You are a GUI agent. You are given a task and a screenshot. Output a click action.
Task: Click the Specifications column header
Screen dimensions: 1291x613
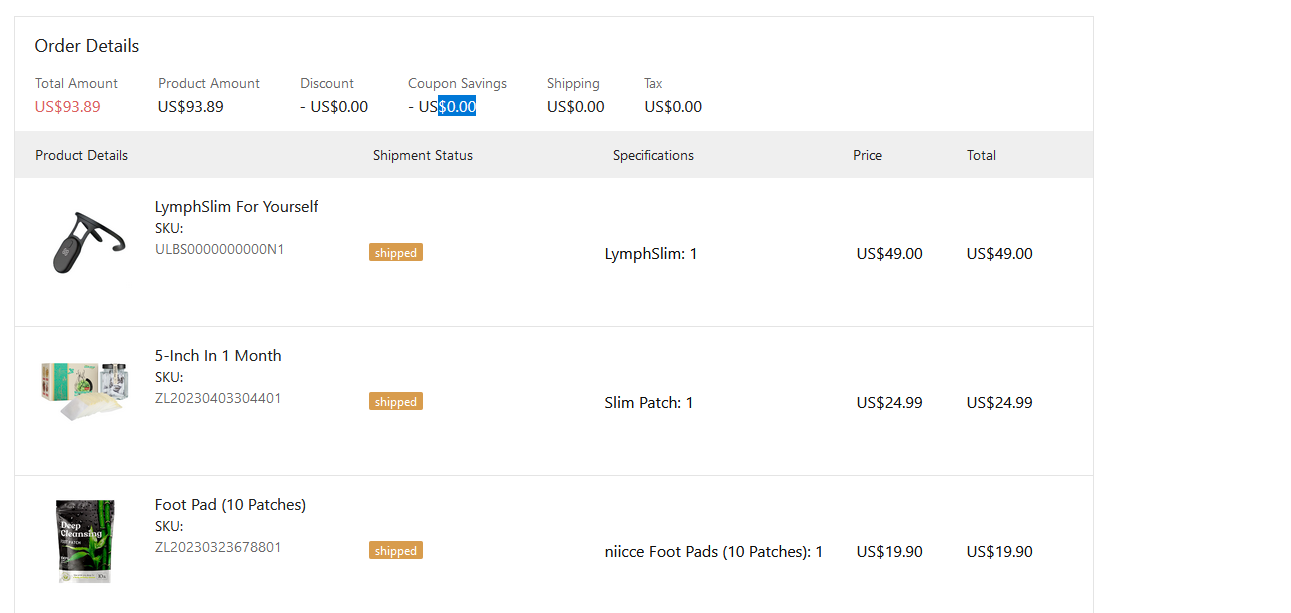point(653,155)
